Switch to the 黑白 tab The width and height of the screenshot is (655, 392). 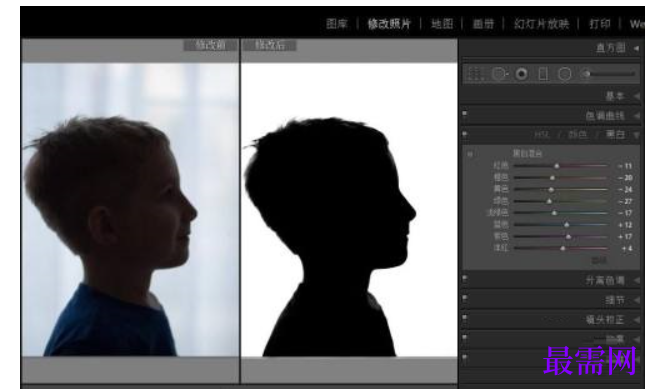(615, 135)
